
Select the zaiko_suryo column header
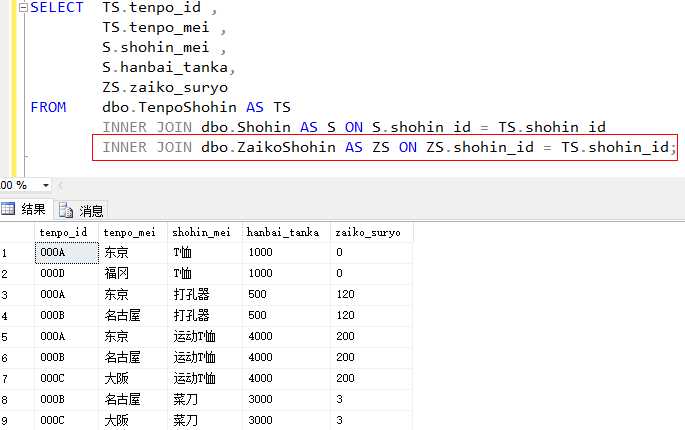[371, 232]
